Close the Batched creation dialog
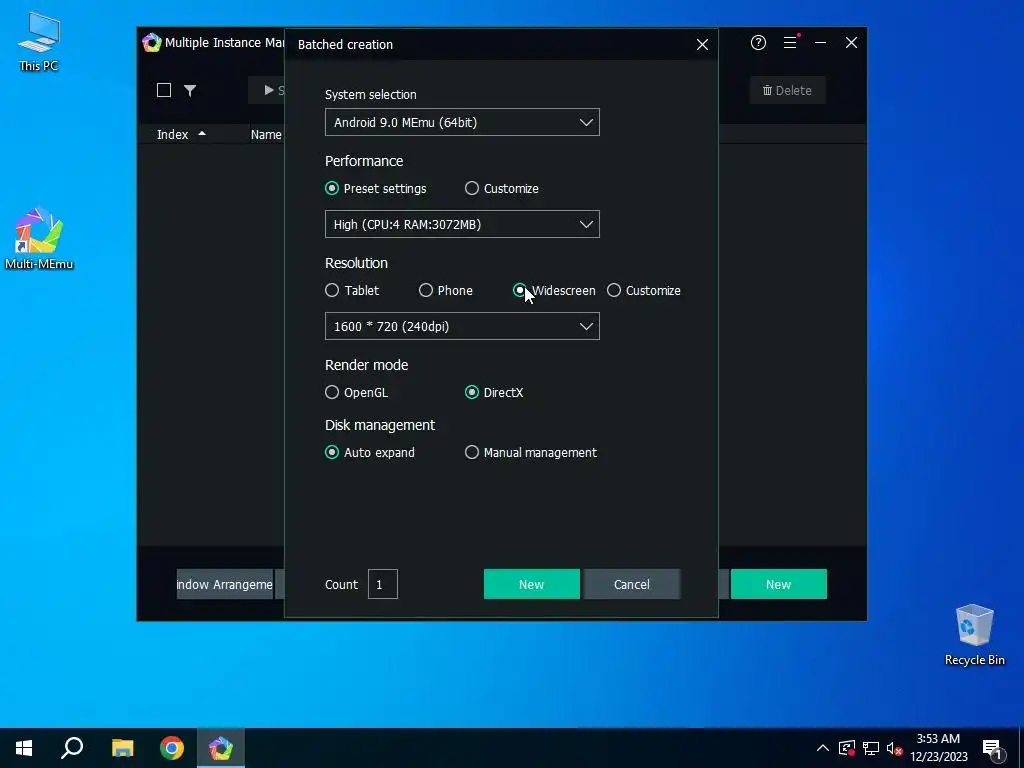Screen dimensions: 1024x768 [702, 44]
